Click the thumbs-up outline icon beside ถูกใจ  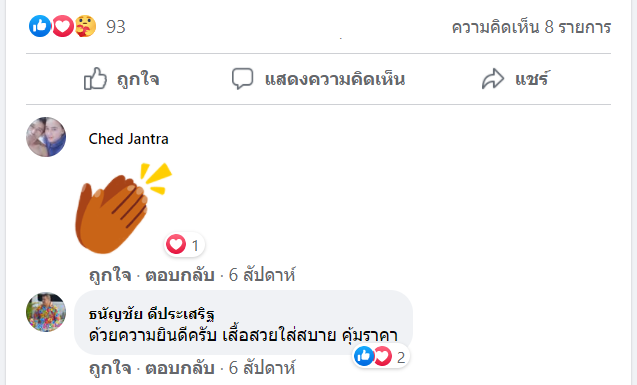95,78
